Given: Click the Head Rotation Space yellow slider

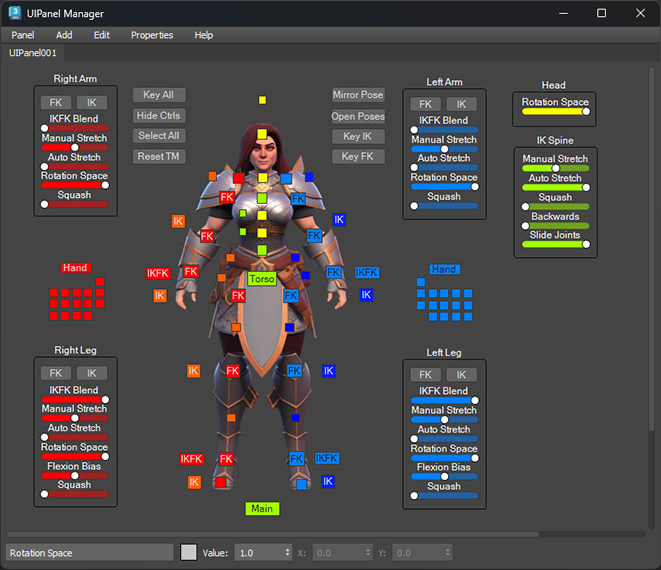Looking at the screenshot, I should (x=555, y=112).
